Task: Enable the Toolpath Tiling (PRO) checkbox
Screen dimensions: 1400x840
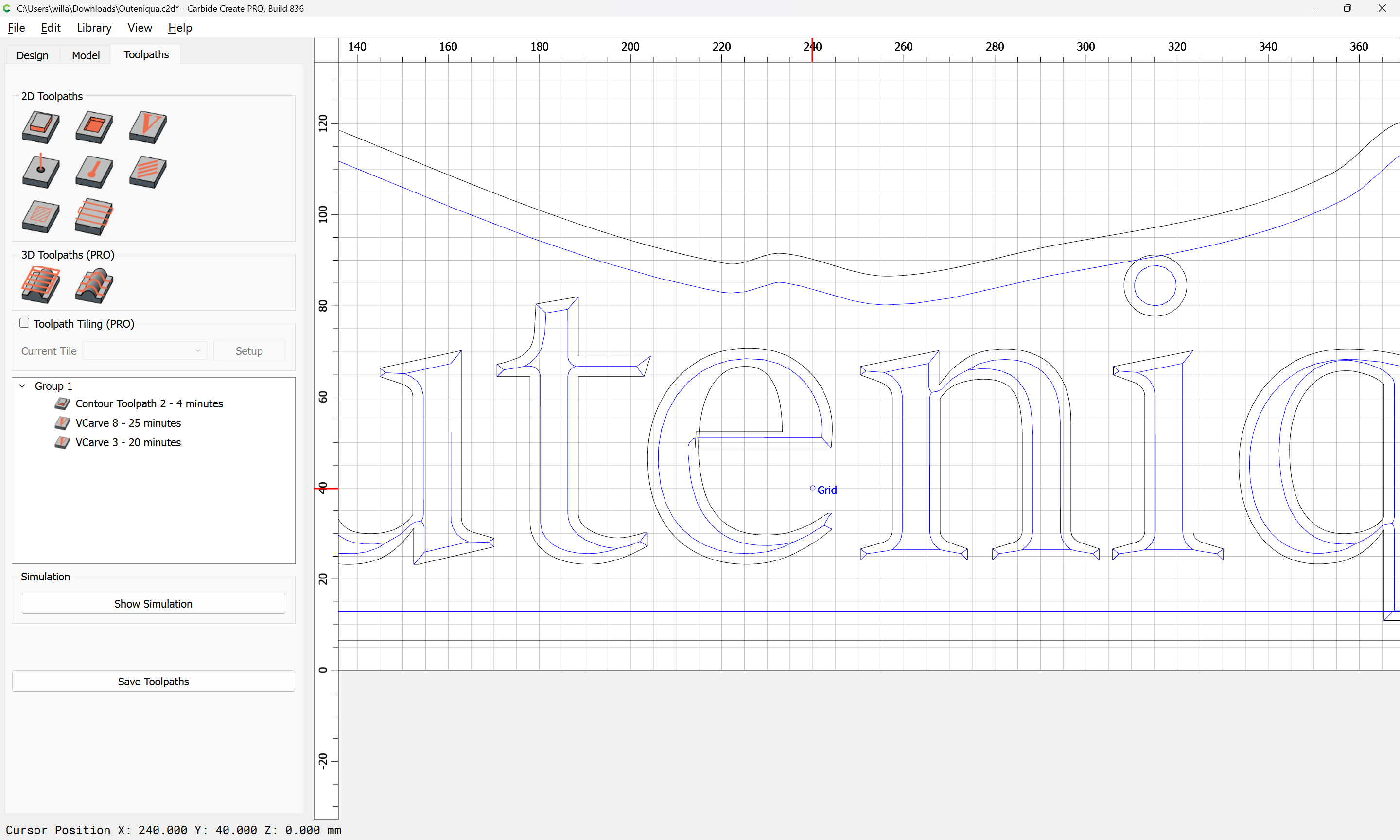Action: tap(24, 323)
